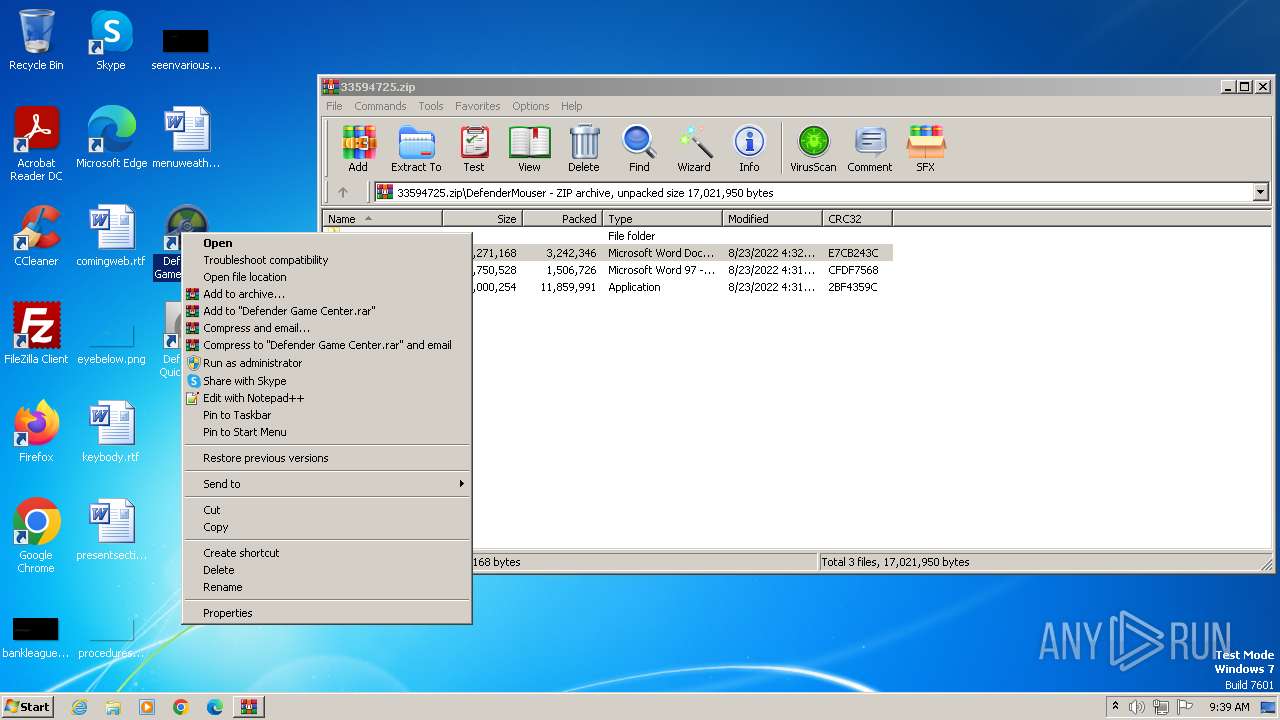Screen dimensions: 1280x720
Task: Click the Info toolbar icon
Action: point(749,148)
